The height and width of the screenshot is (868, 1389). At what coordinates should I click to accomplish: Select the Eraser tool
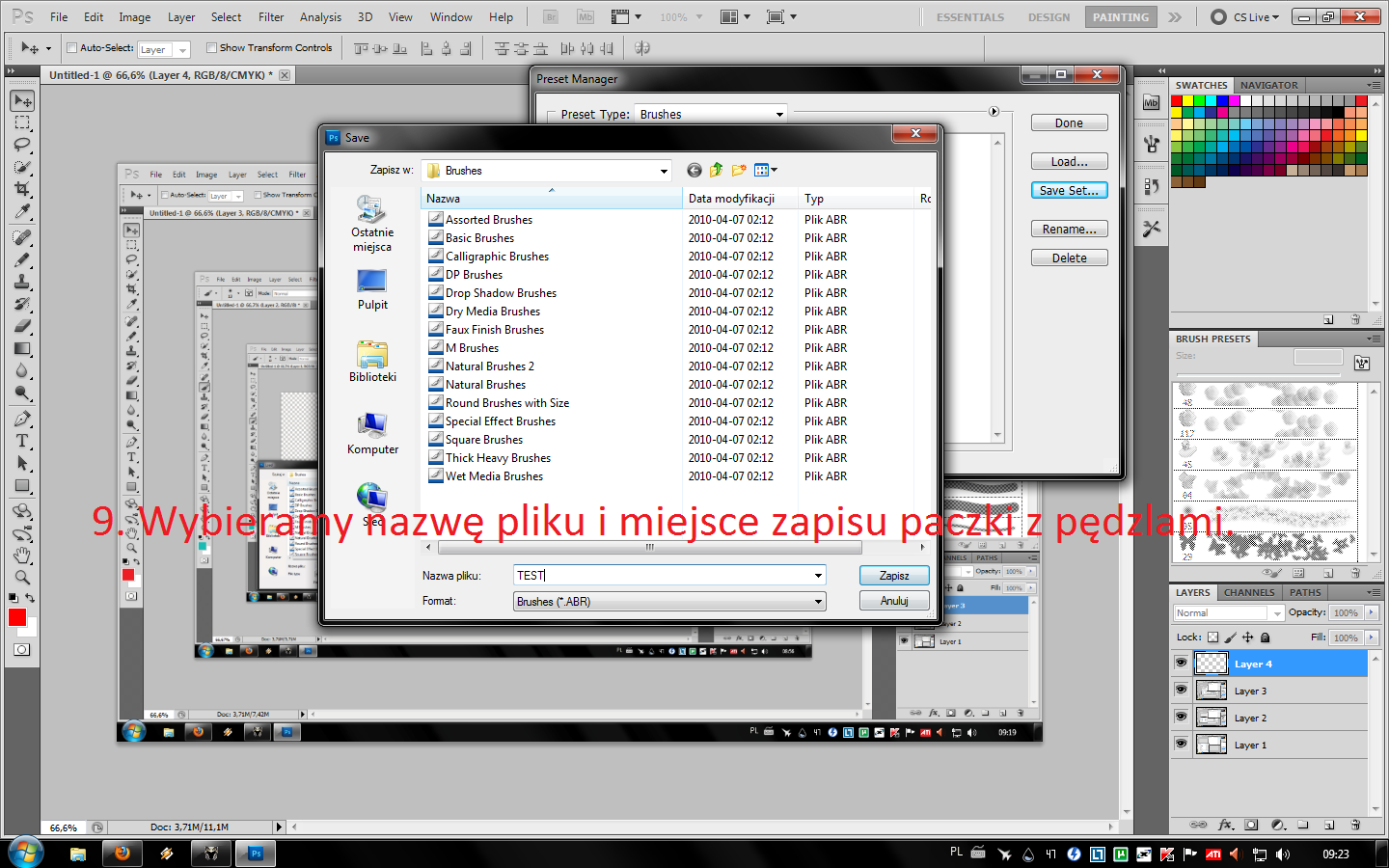[x=22, y=326]
